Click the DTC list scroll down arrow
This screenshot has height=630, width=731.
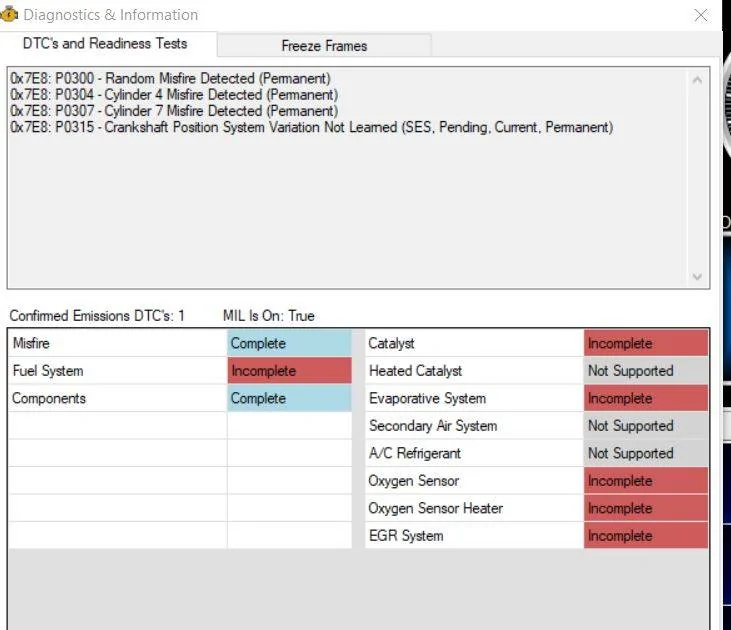pyautogui.click(x=697, y=277)
